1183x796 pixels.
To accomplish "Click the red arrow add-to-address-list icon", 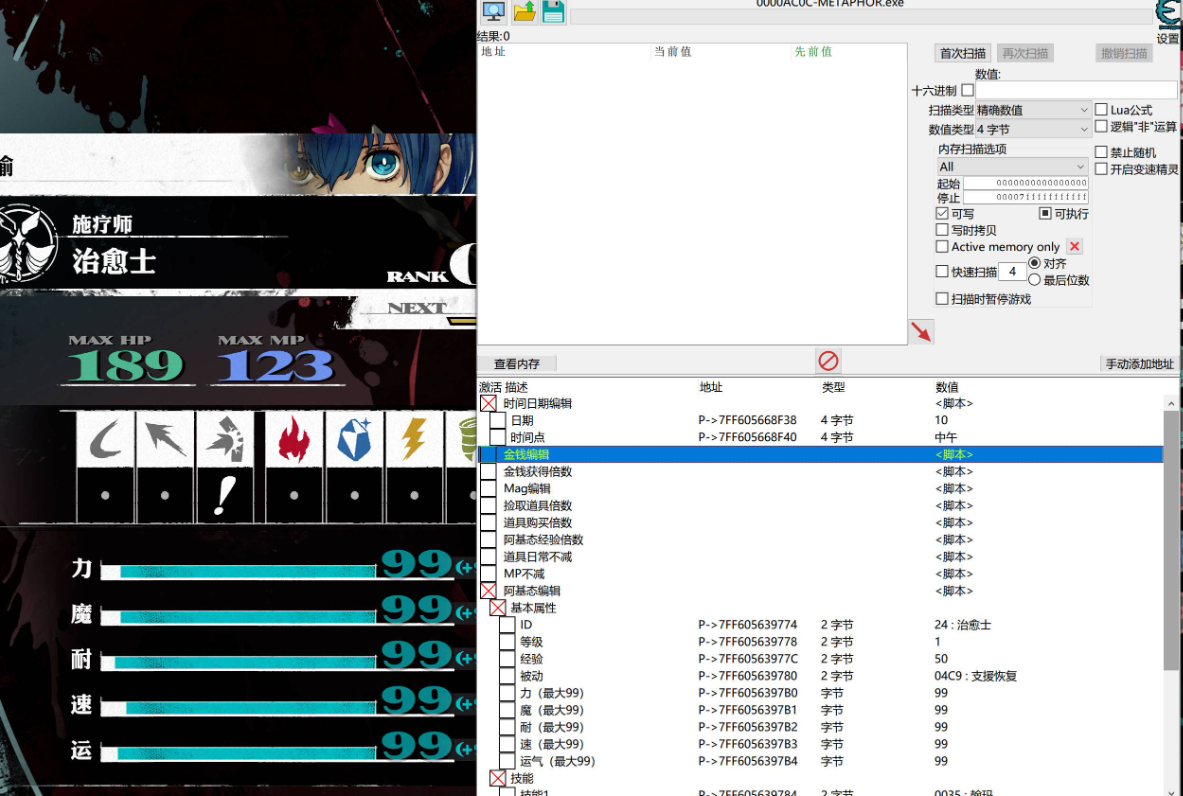I will click(921, 332).
